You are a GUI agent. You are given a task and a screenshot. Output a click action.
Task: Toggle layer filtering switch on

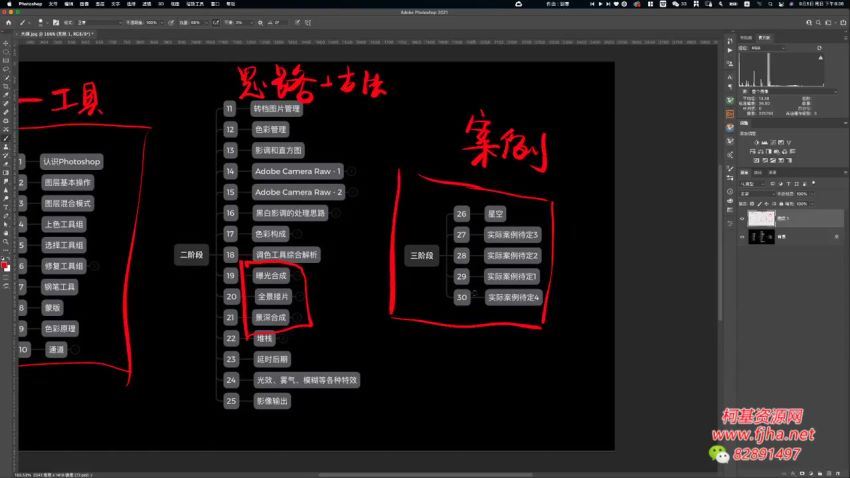(x=814, y=184)
